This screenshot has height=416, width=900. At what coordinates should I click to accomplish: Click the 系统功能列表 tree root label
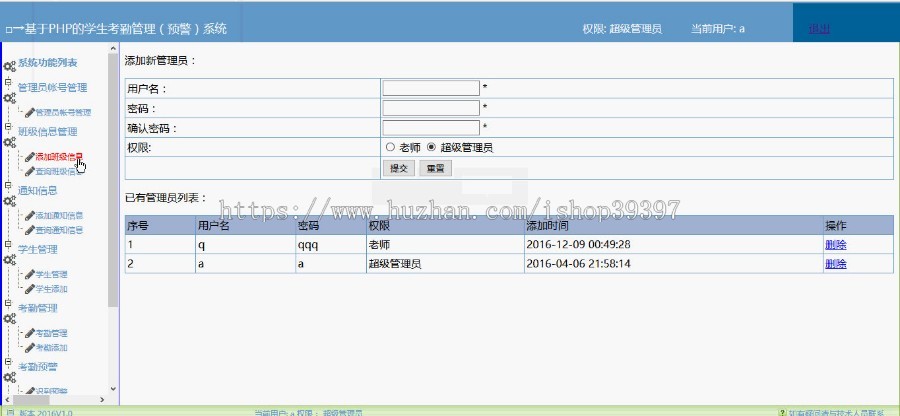click(x=48, y=63)
